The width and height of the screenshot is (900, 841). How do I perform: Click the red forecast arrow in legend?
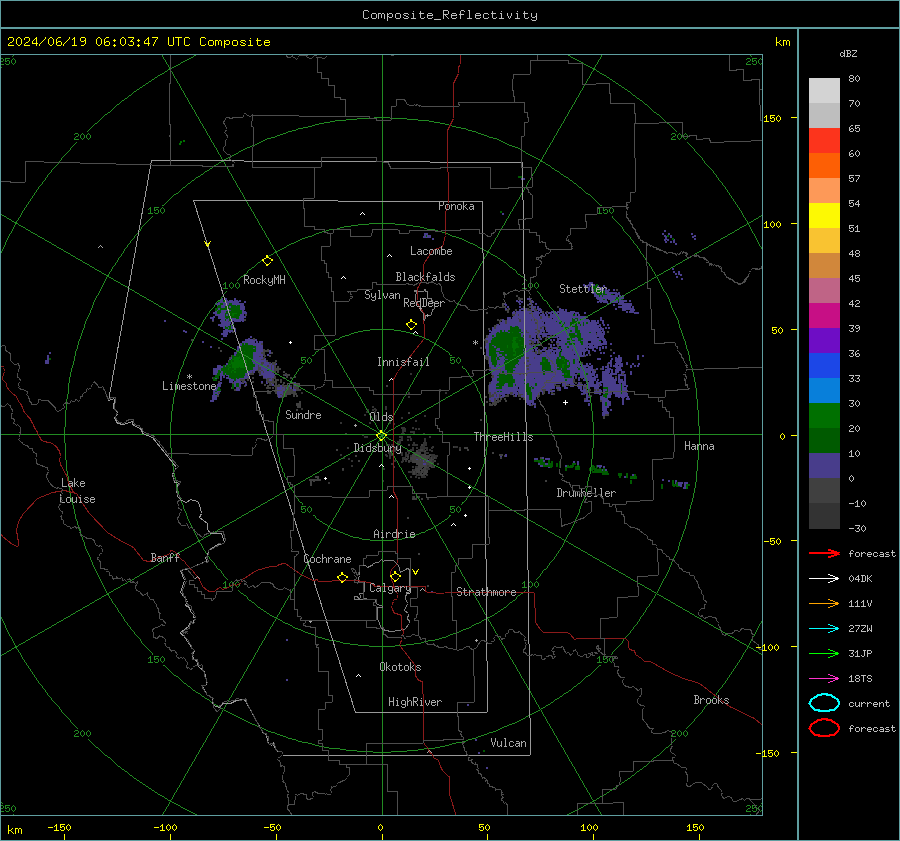point(824,553)
